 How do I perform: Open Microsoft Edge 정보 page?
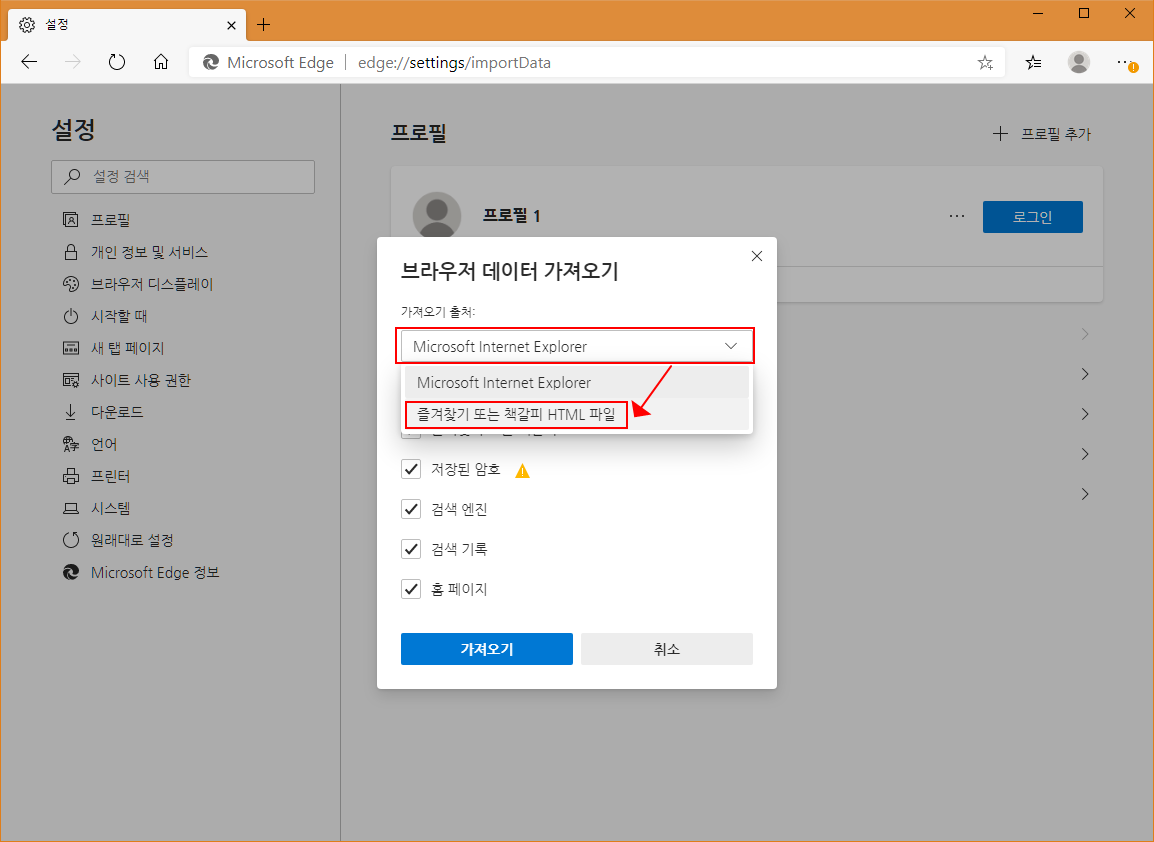click(155, 573)
